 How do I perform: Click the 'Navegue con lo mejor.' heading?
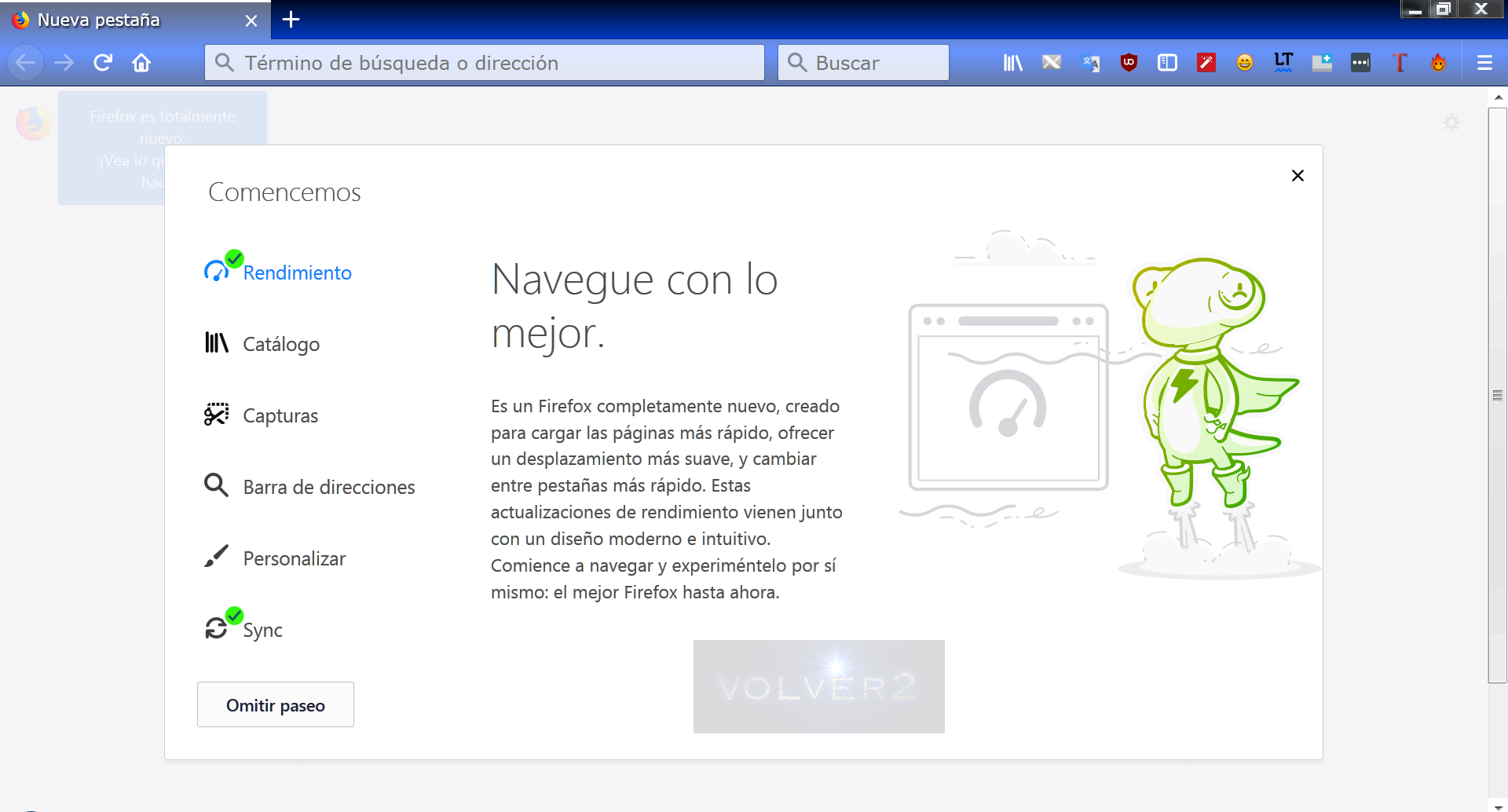point(635,305)
